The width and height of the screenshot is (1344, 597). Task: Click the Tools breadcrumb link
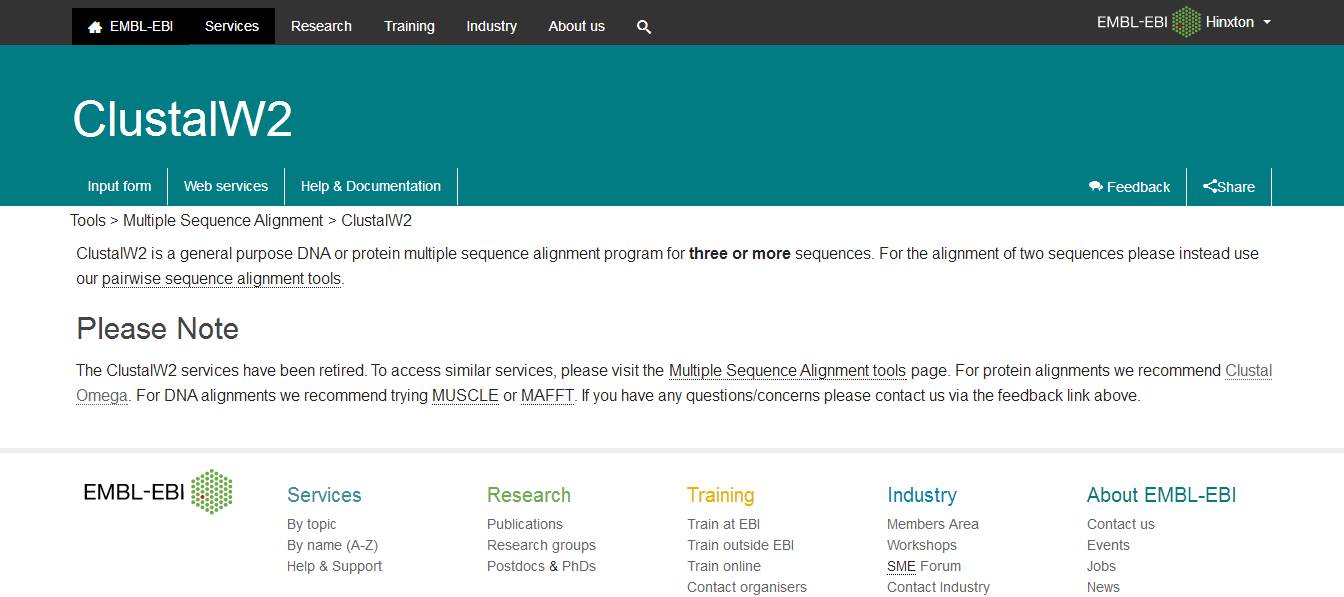88,220
